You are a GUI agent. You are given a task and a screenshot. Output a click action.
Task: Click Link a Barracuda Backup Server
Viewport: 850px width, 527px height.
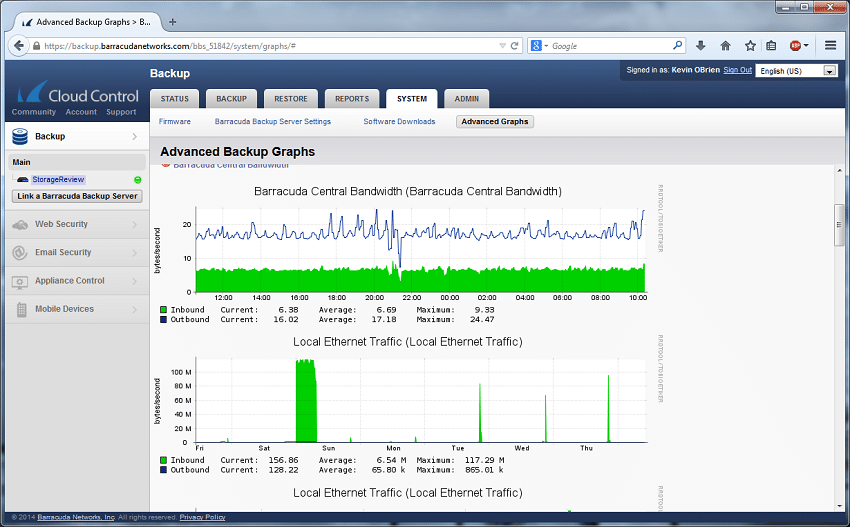77,196
